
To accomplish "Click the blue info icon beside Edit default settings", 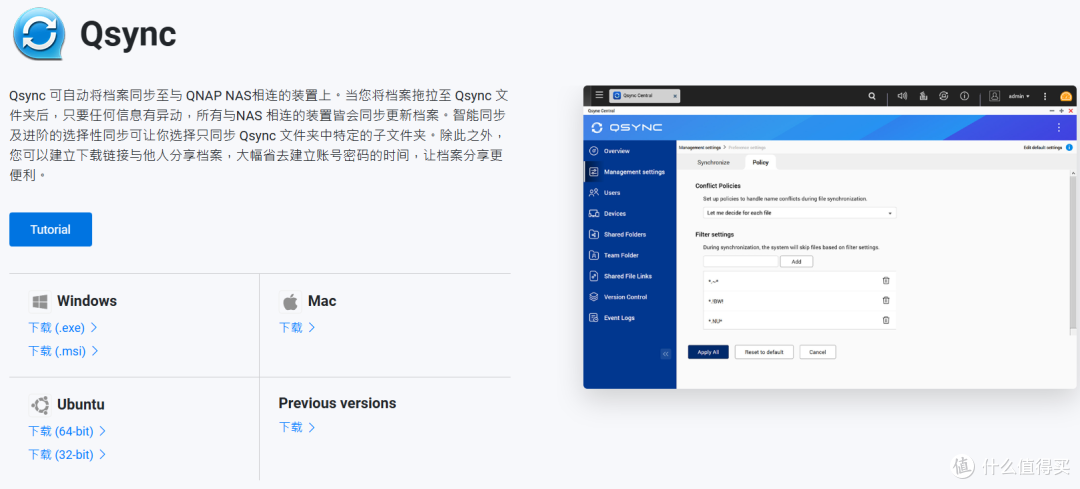I will [1069, 147].
